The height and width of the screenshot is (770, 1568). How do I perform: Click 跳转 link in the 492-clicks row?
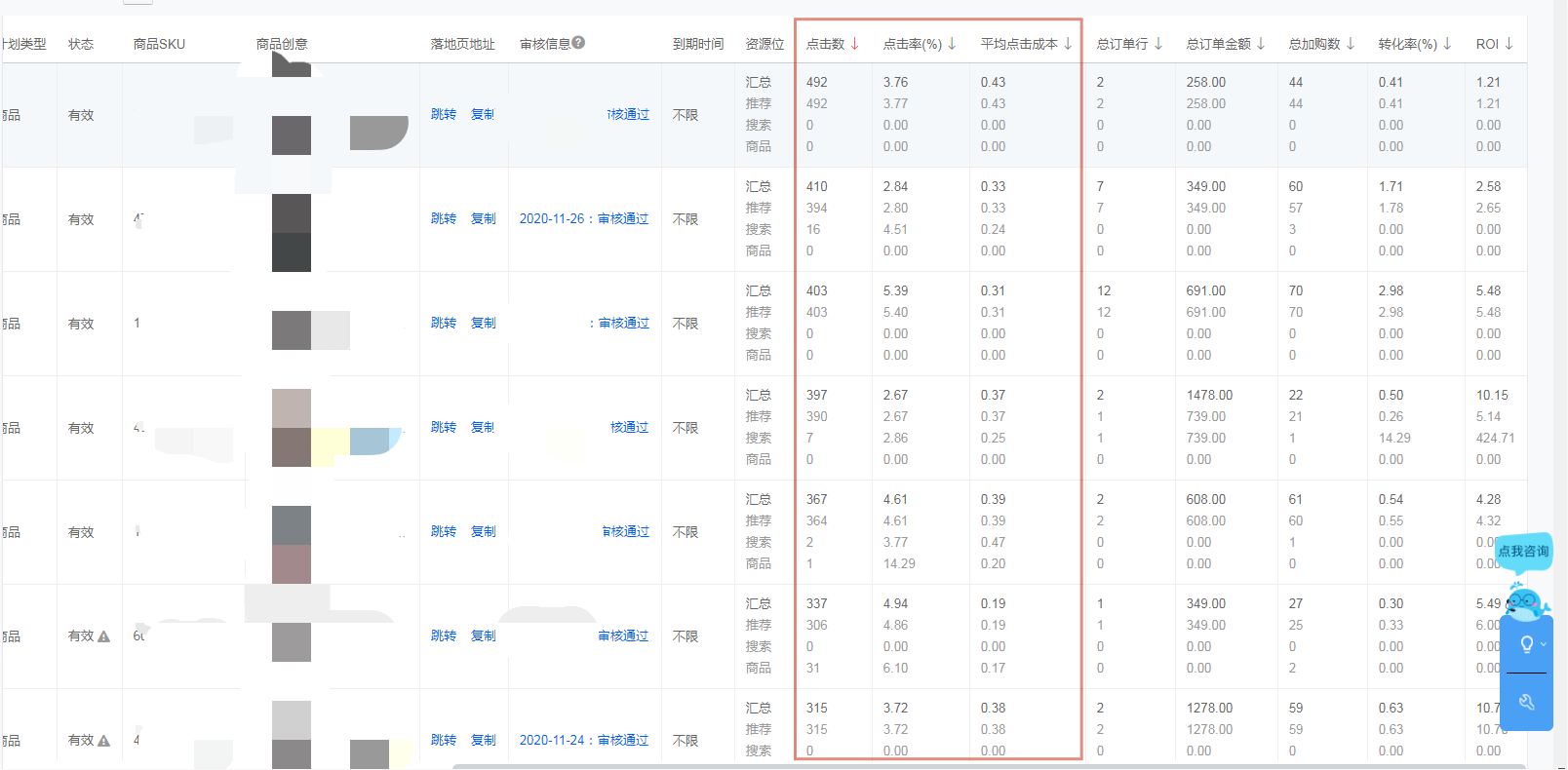444,115
